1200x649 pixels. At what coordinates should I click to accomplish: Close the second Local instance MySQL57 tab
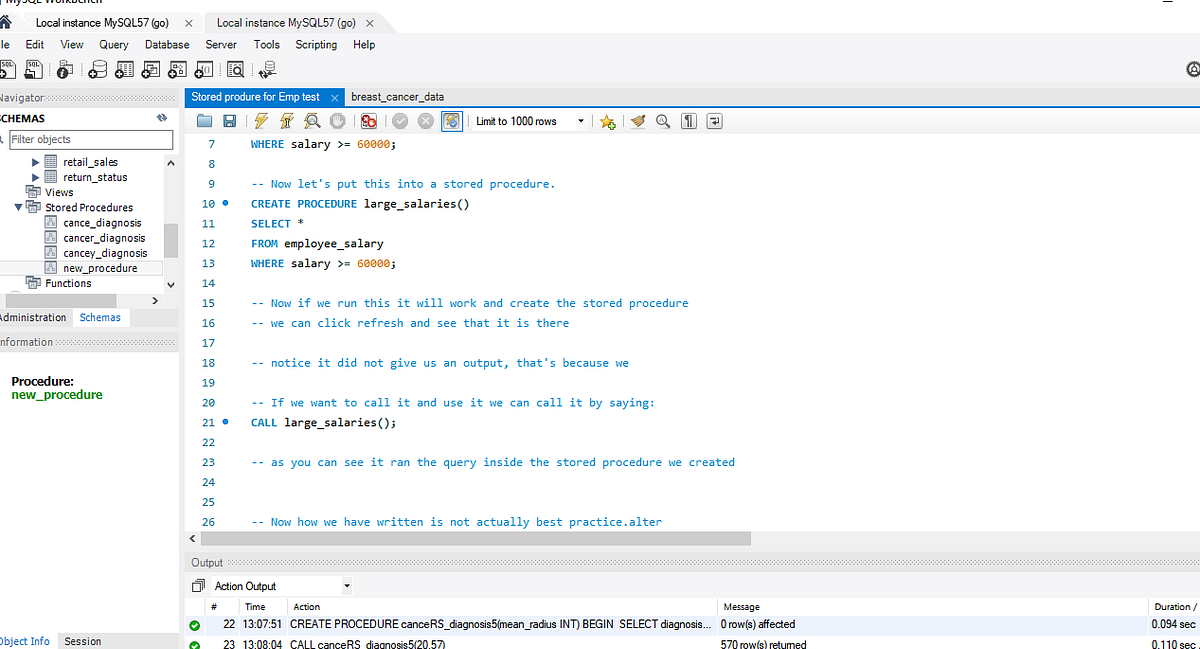click(370, 23)
